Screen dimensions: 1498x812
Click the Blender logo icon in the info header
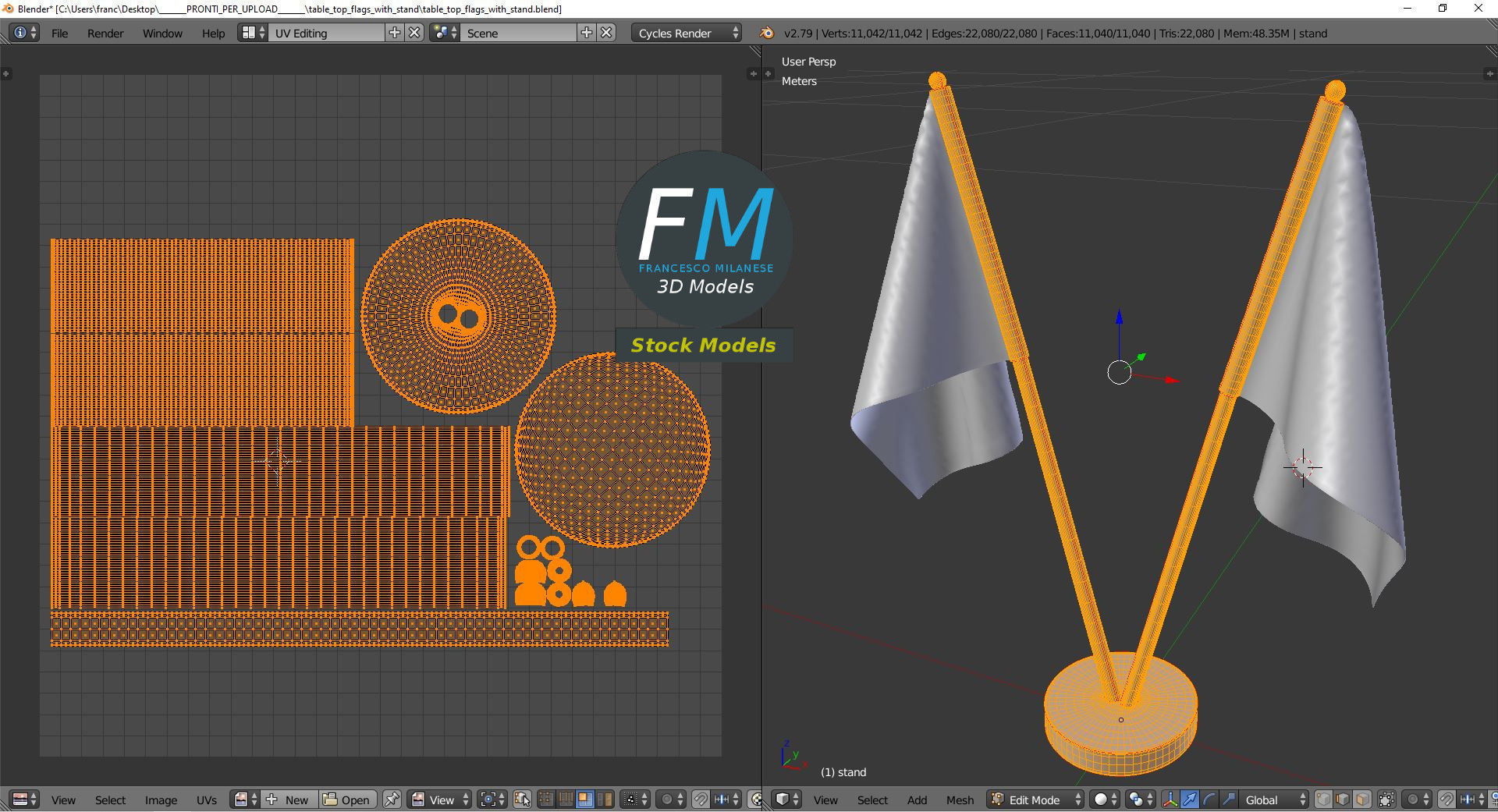(x=766, y=33)
